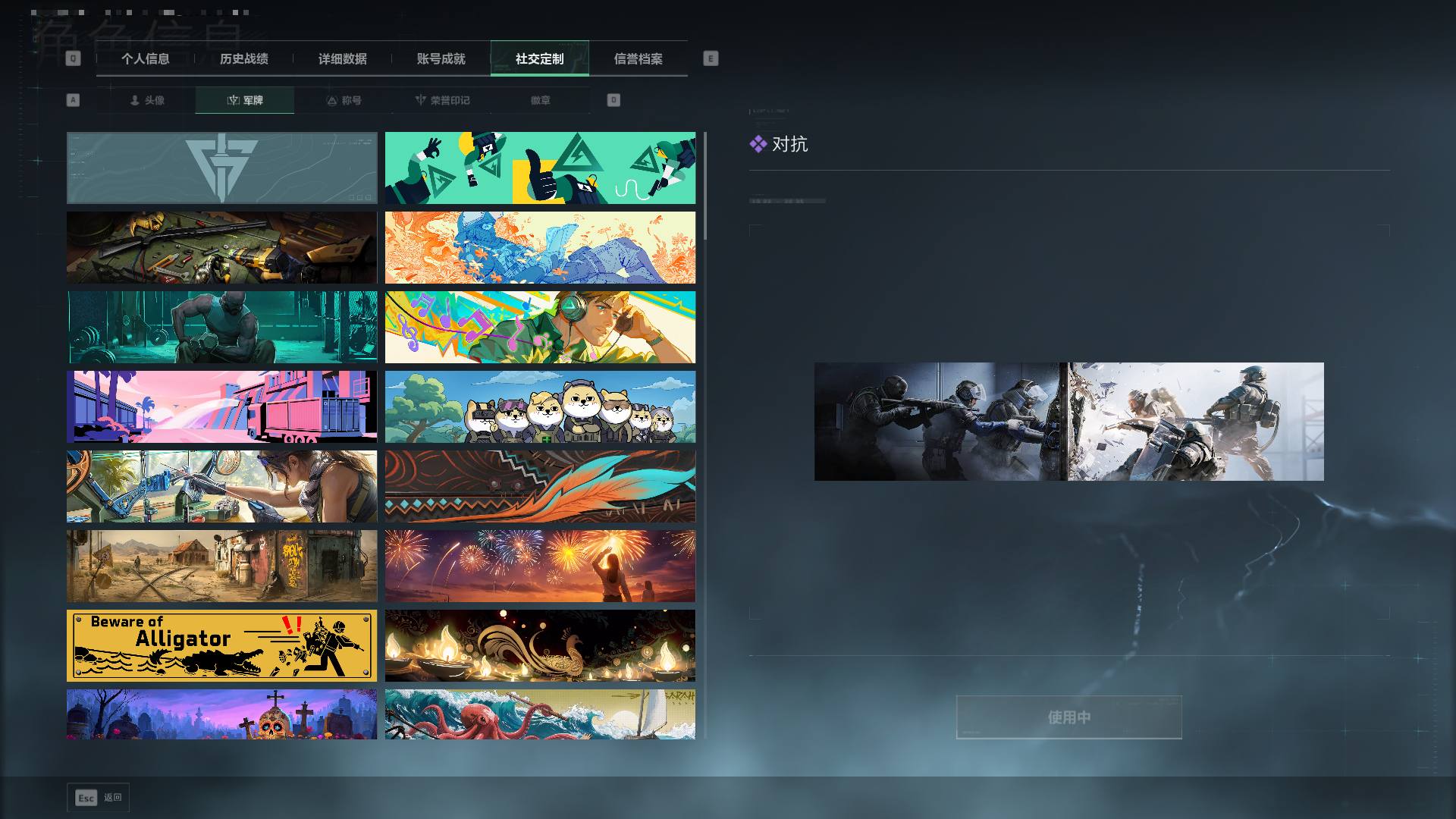Viewport: 1456px width, 819px height.
Task: Click the 对抗 banner preview image
Action: pyautogui.click(x=1069, y=422)
